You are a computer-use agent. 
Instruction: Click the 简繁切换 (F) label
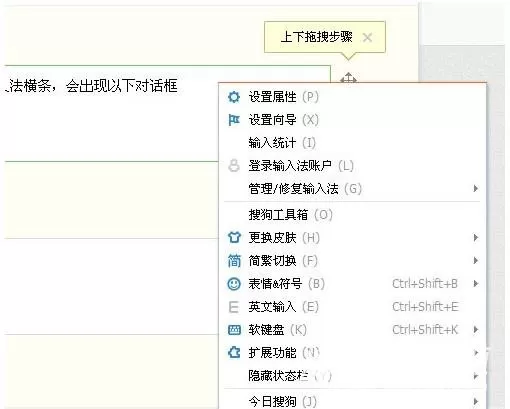283,261
